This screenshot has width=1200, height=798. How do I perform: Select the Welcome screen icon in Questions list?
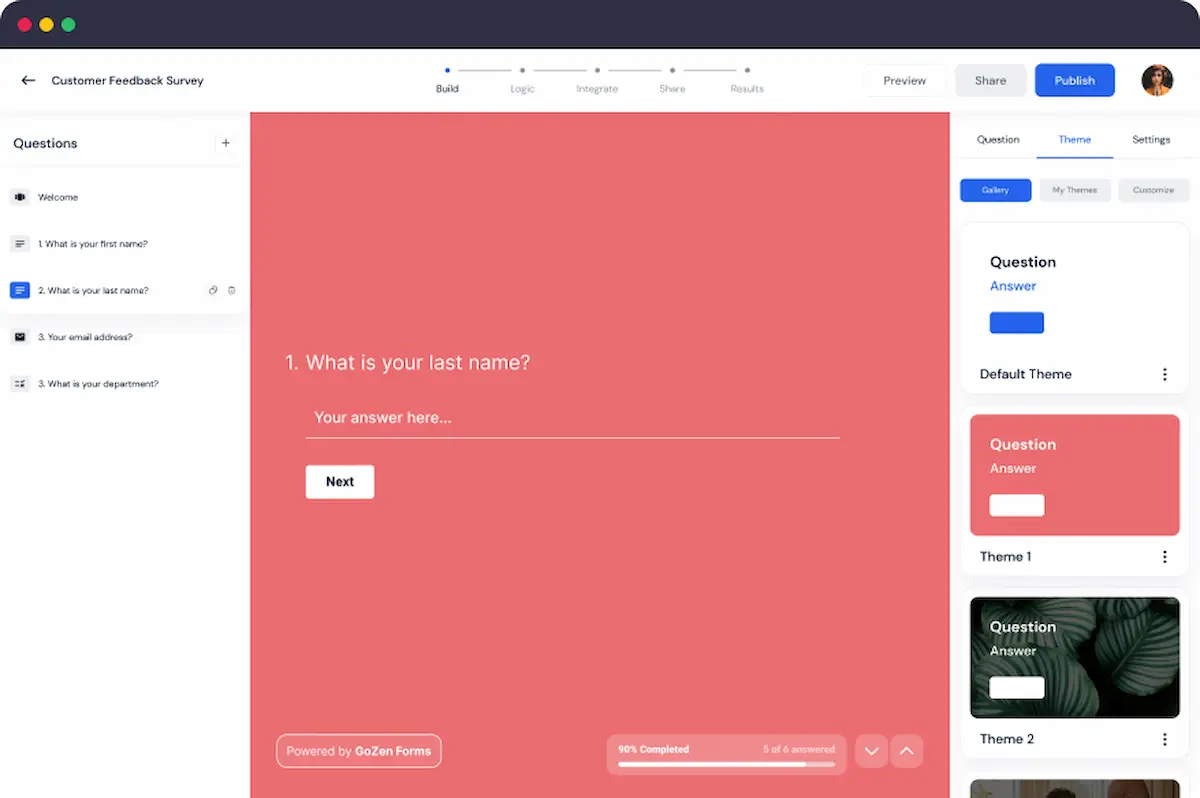(20, 197)
